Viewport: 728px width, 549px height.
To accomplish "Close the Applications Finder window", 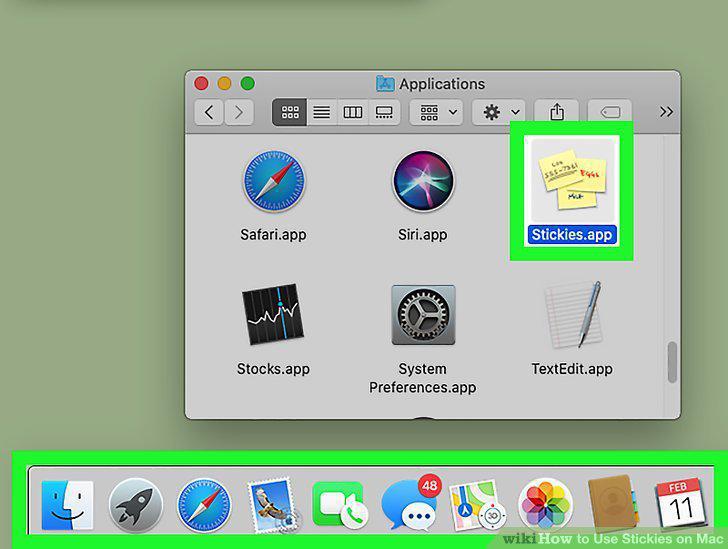I will (201, 84).
